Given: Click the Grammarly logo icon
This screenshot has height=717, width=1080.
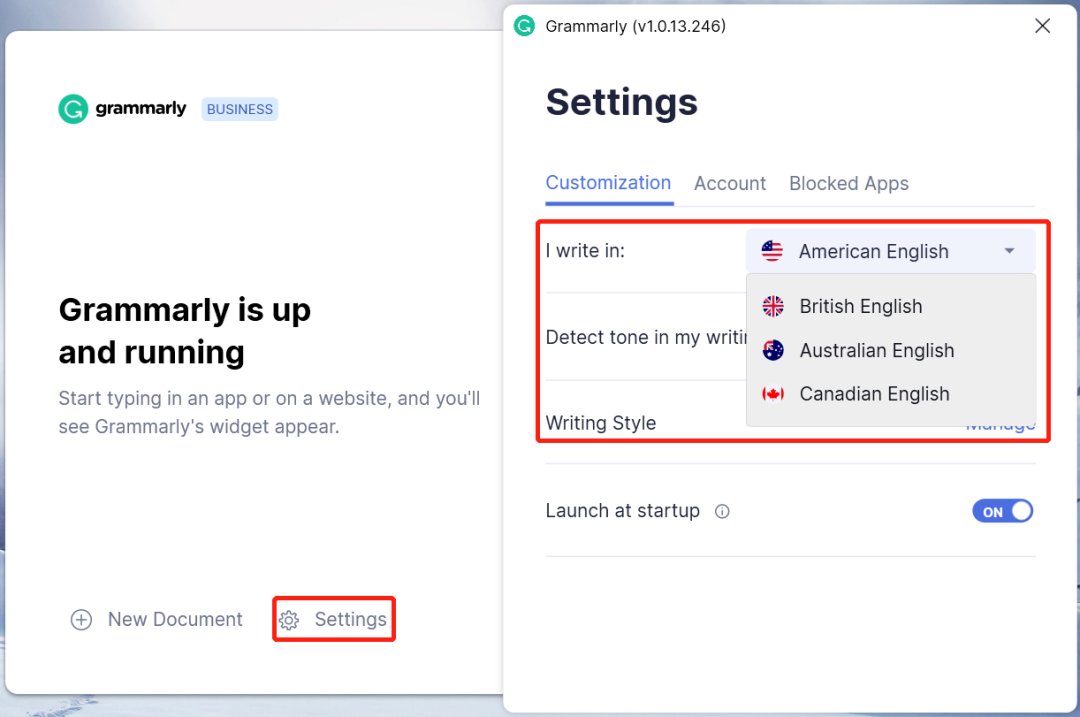Looking at the screenshot, I should pyautogui.click(x=72, y=109).
